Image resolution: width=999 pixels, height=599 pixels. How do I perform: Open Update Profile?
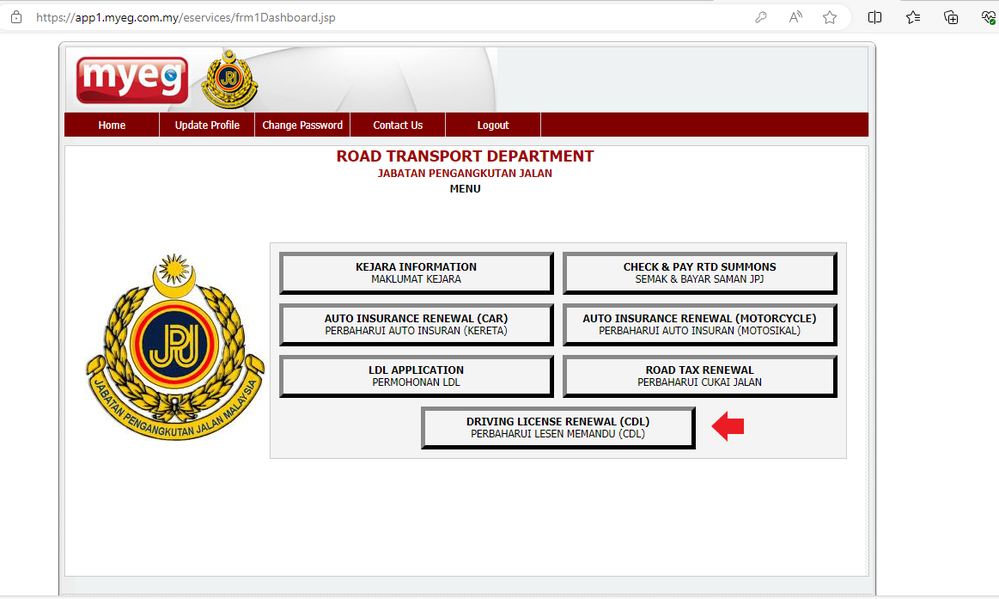(x=207, y=124)
